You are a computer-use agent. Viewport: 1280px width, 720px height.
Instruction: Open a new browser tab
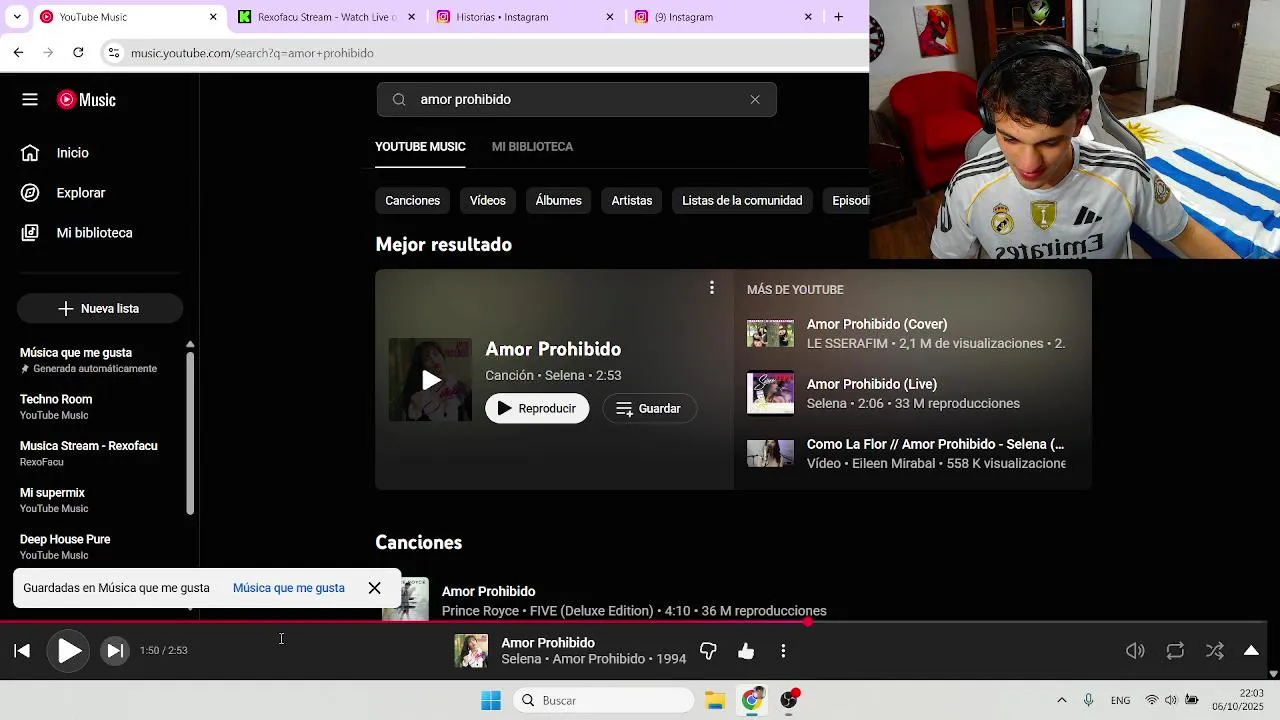tap(838, 17)
